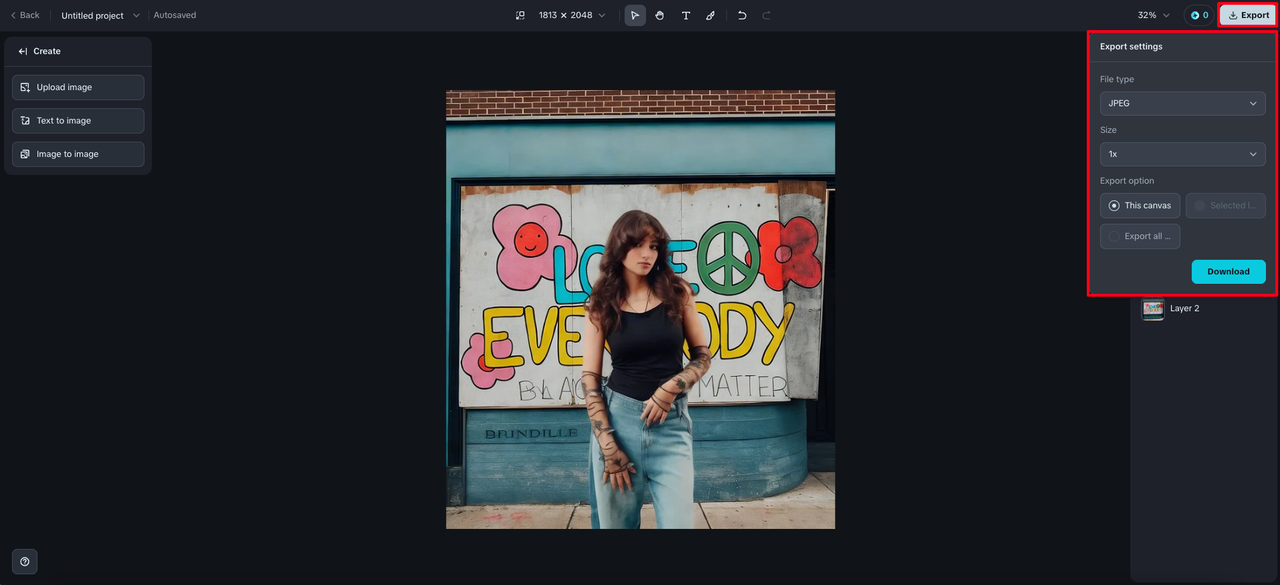
Task: Select the hand pan tool
Action: coord(660,15)
